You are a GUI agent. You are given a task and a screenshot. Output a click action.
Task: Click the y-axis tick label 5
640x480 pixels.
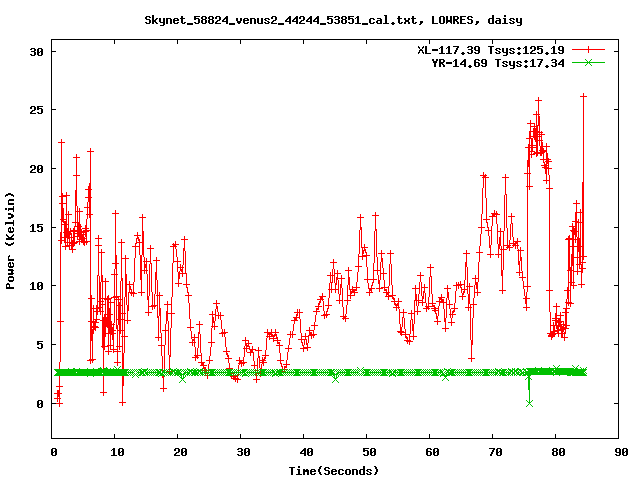(40, 345)
